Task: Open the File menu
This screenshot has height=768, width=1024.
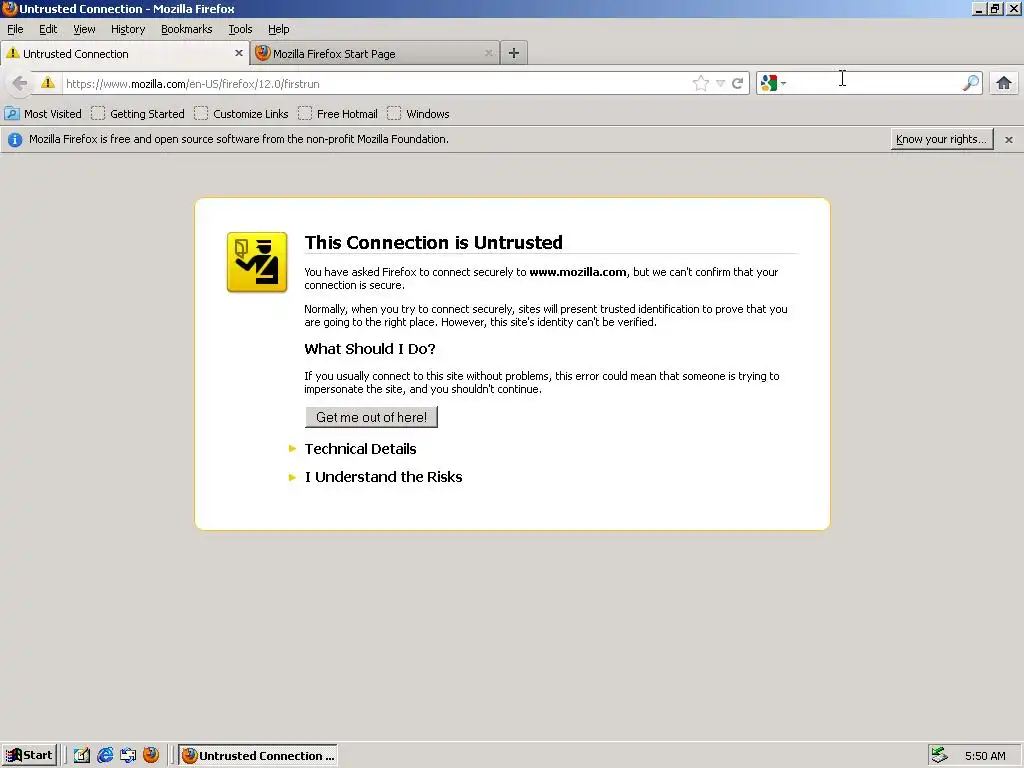Action: (x=15, y=29)
